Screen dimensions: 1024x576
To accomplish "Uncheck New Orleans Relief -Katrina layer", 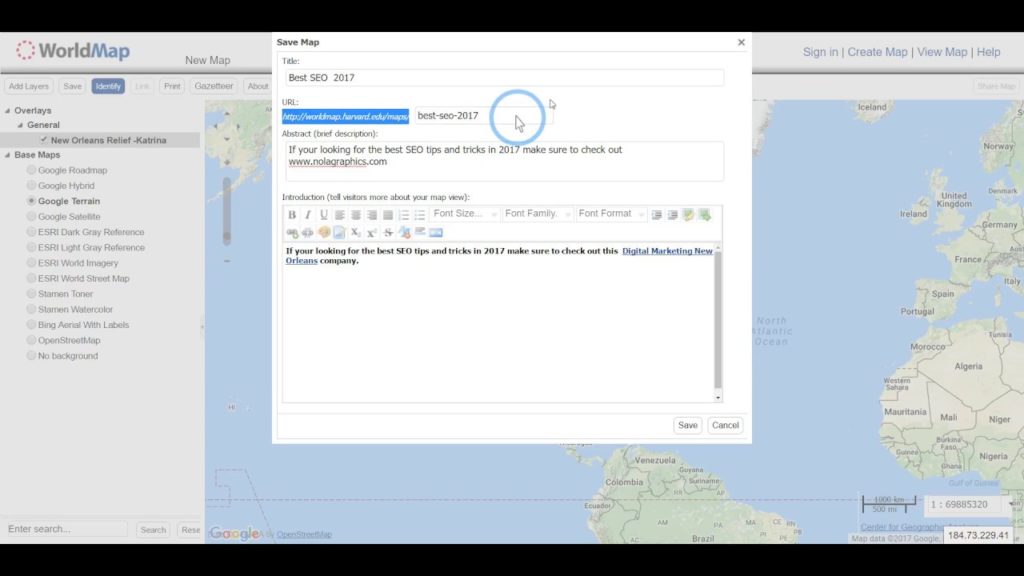I will click(x=44, y=140).
